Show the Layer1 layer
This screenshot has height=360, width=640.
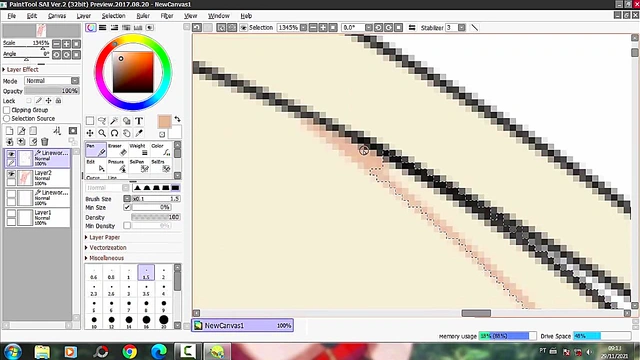[x=11, y=213]
